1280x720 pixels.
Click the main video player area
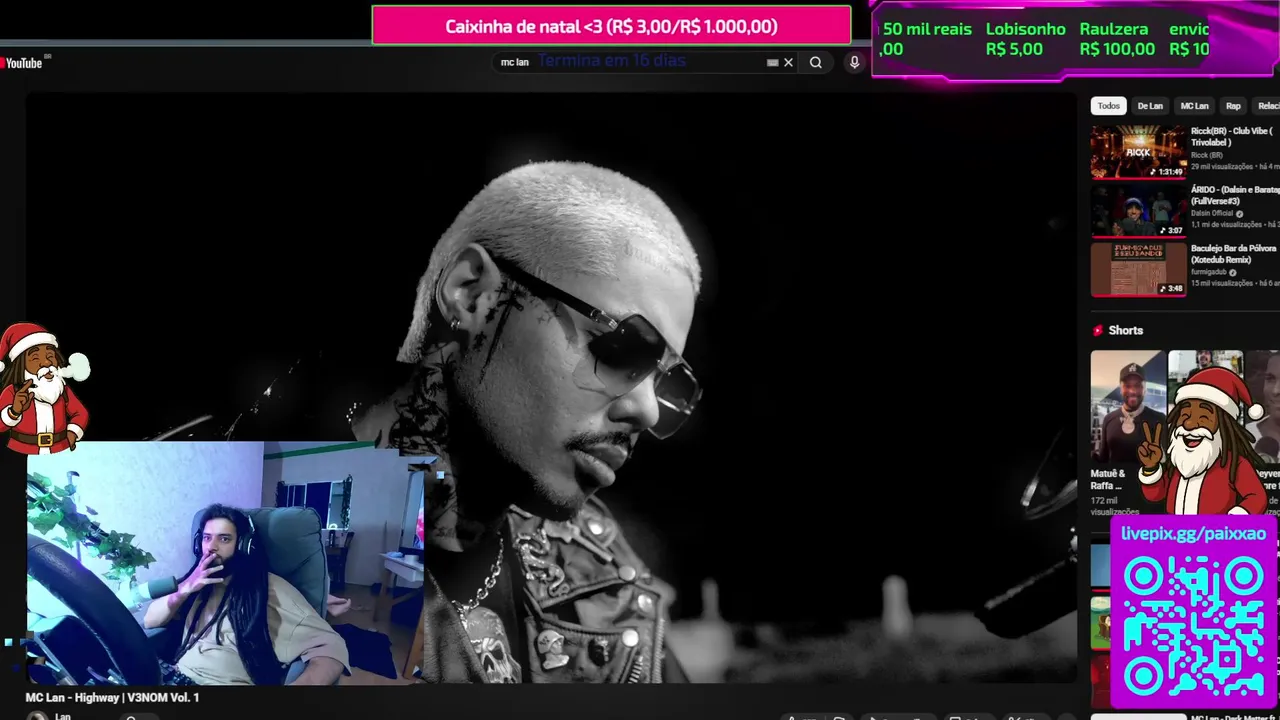551,388
